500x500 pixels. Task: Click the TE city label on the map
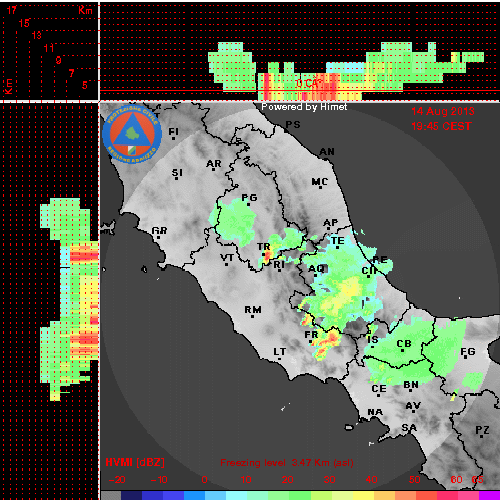coord(337,240)
